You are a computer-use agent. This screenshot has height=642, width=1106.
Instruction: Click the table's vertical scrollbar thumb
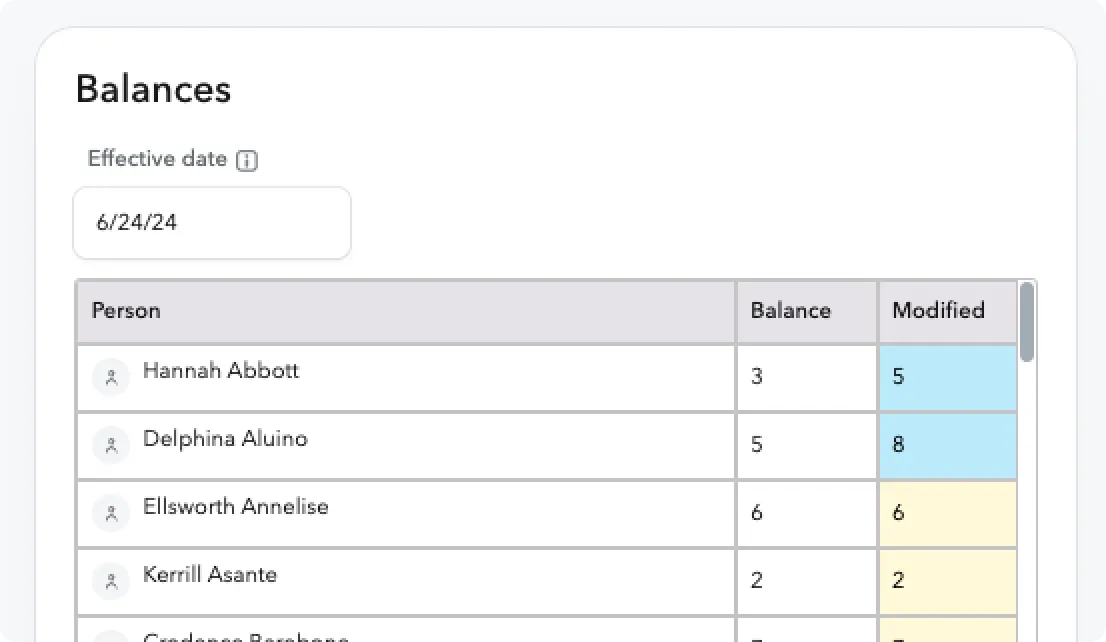[x=1027, y=322]
